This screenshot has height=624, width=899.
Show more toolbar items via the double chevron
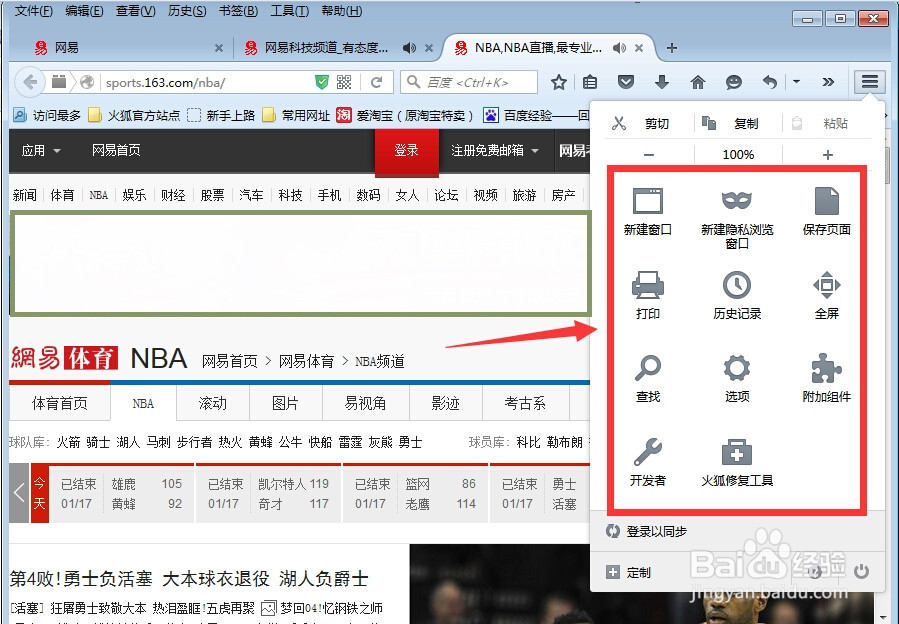coord(827,82)
